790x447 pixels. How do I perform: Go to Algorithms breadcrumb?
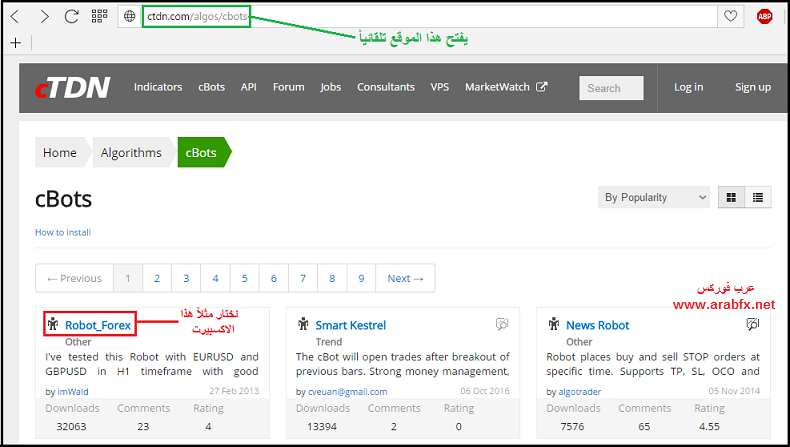pyautogui.click(x=131, y=152)
